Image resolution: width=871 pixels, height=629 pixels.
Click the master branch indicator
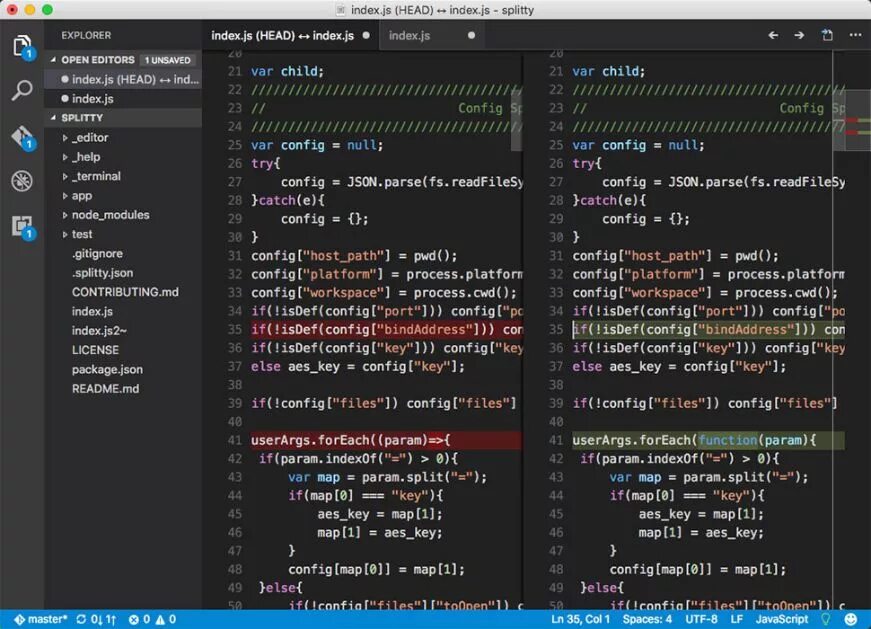(x=41, y=619)
